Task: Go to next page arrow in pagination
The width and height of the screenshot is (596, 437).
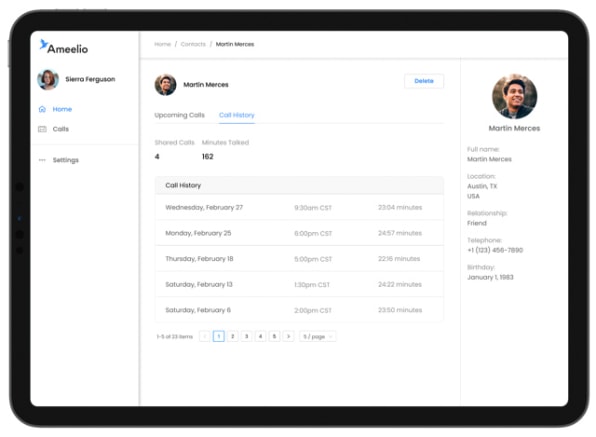Action: pyautogui.click(x=288, y=336)
